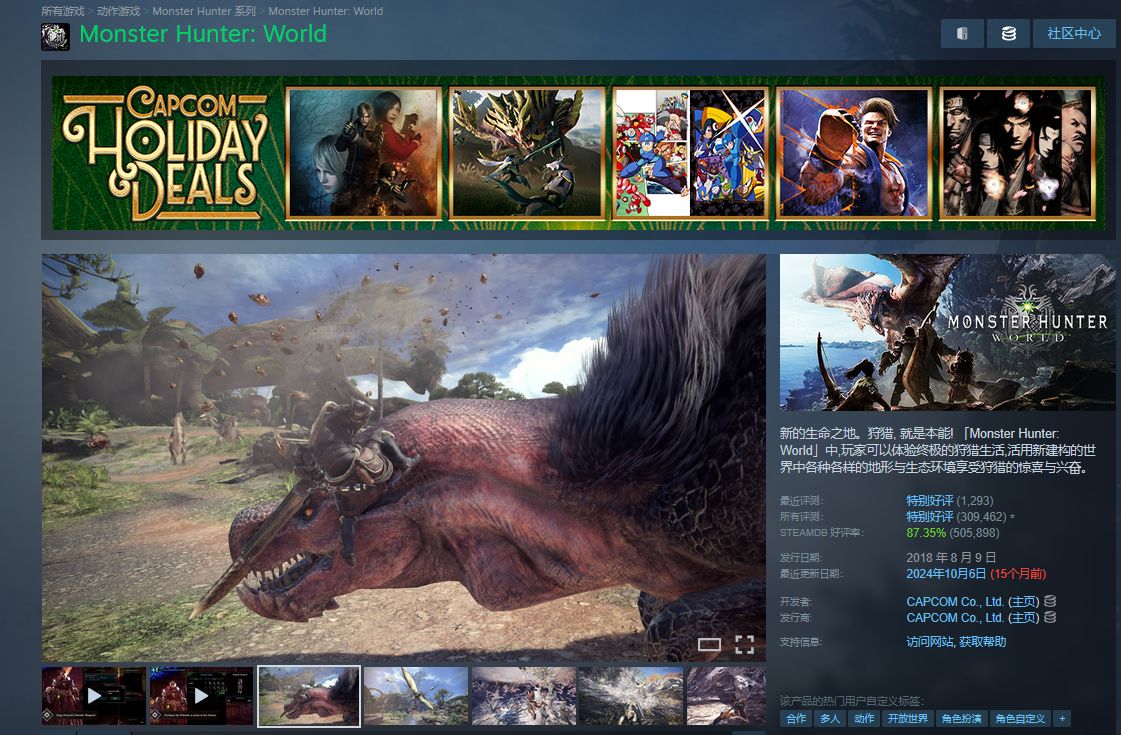Image resolution: width=1121 pixels, height=735 pixels.
Task: Click the Monster Hunter: World game icon beside title
Action: (55, 36)
